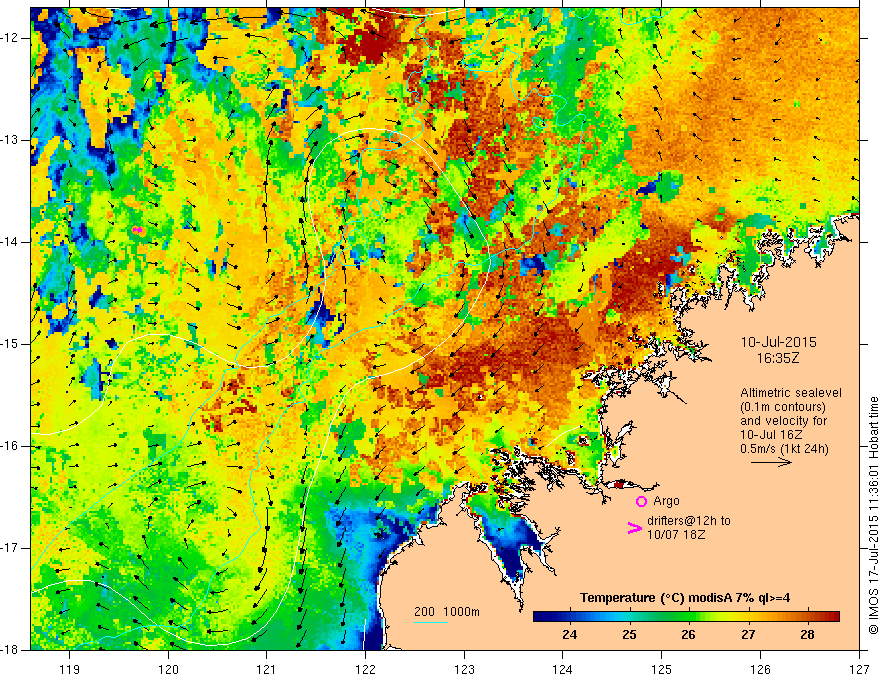Click the magenta drifter marker on the map

138,229
